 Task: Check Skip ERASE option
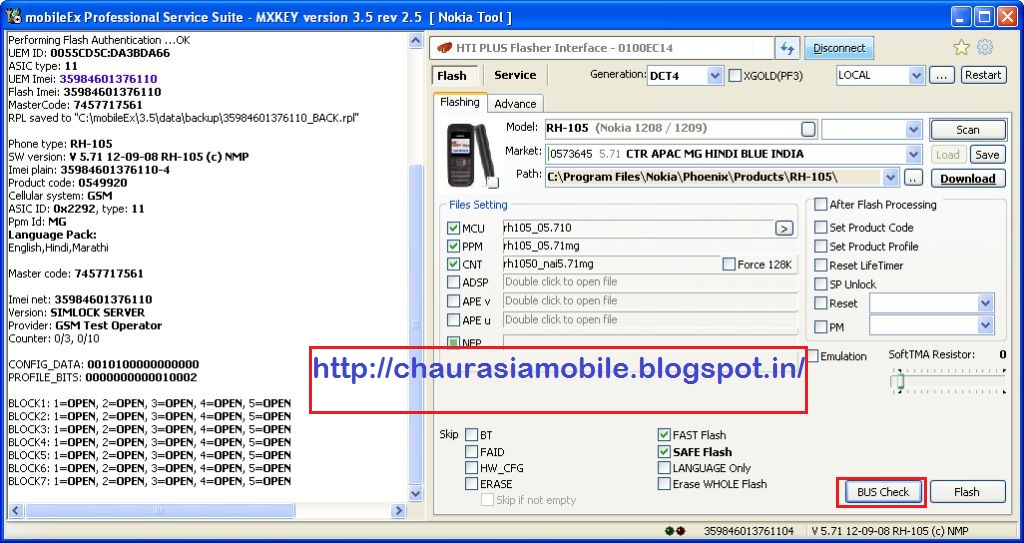[x=472, y=484]
